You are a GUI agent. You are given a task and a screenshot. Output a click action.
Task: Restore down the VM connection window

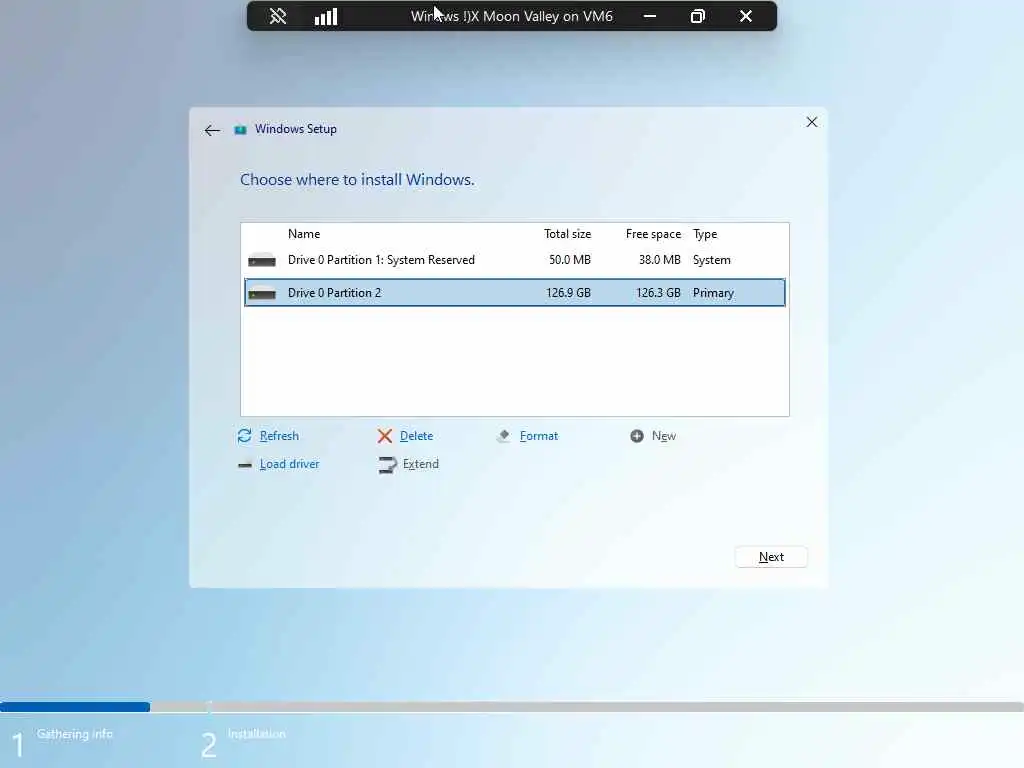[697, 16]
